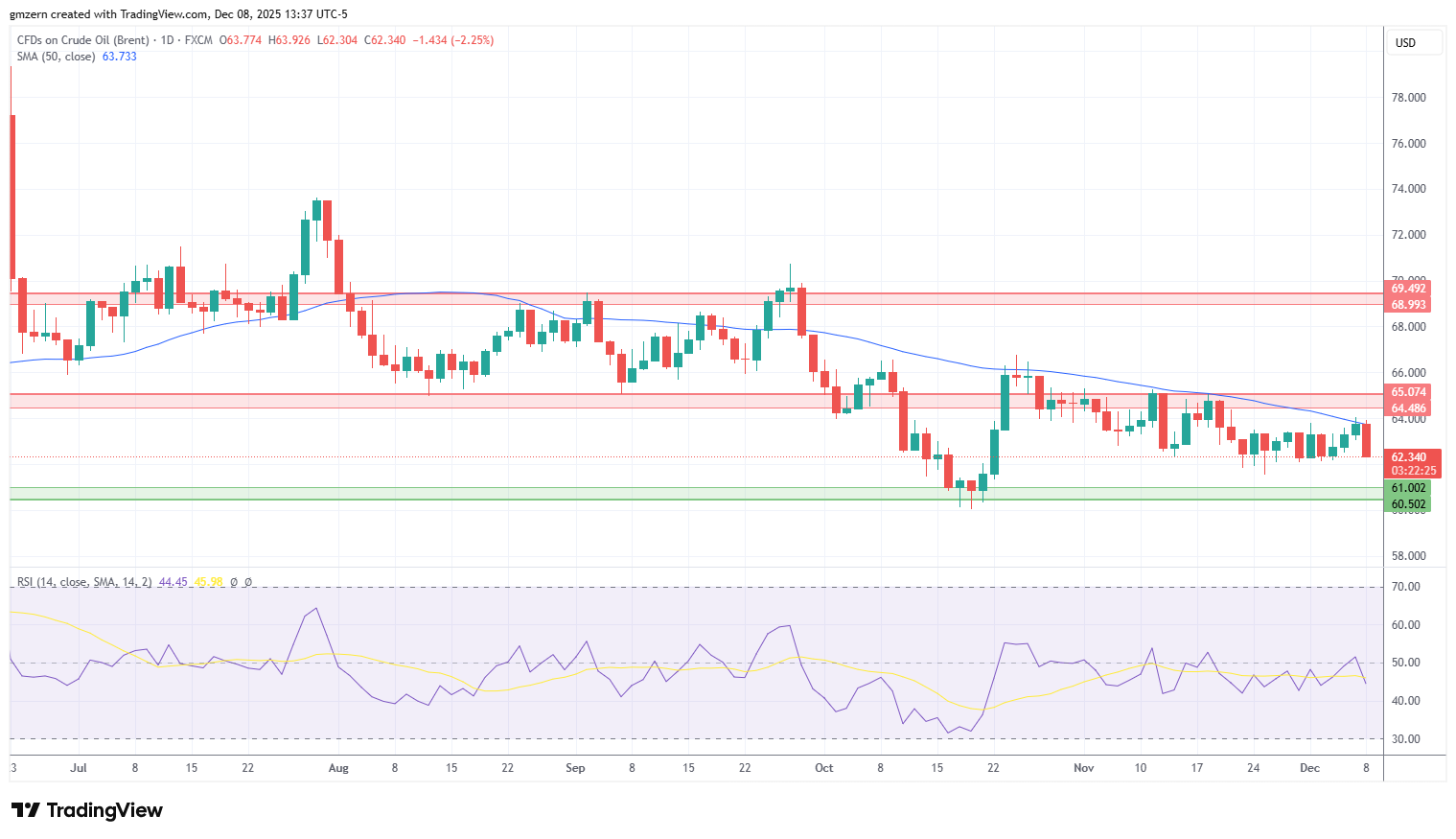This screenshot has height=839, width=1456.
Task: Click the yellow RSI SMA value 45.98
Action: point(209,582)
